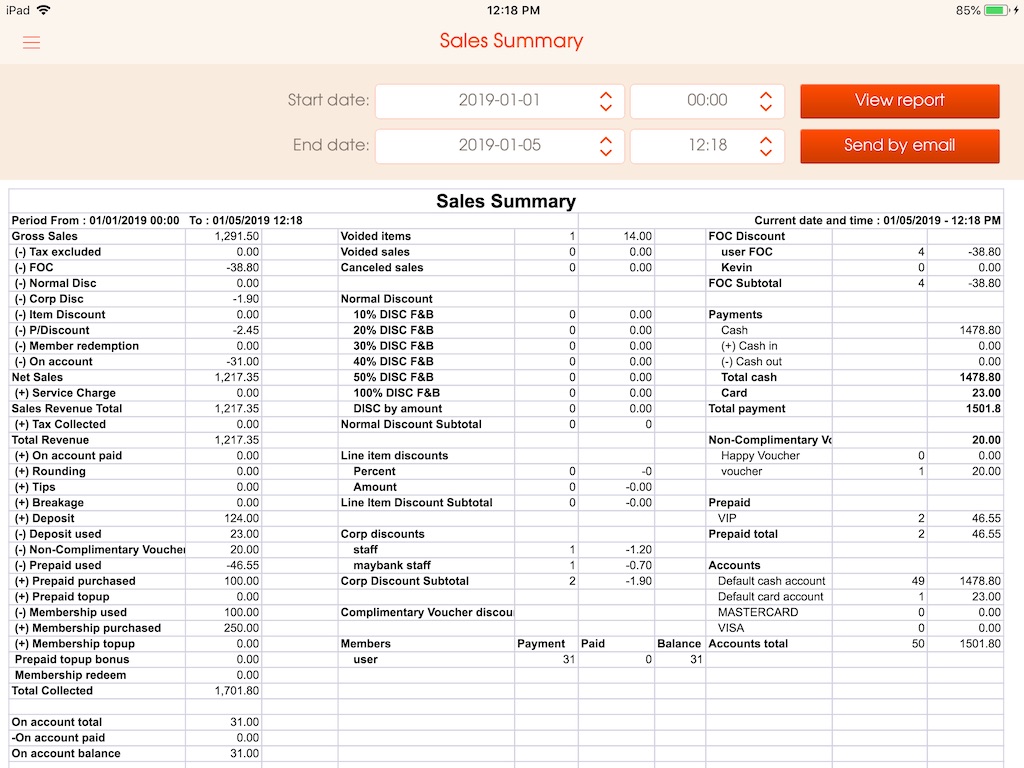Image resolution: width=1024 pixels, height=768 pixels.
Task: Select the FOC Subtotal label
Action: pyautogui.click(x=744, y=283)
